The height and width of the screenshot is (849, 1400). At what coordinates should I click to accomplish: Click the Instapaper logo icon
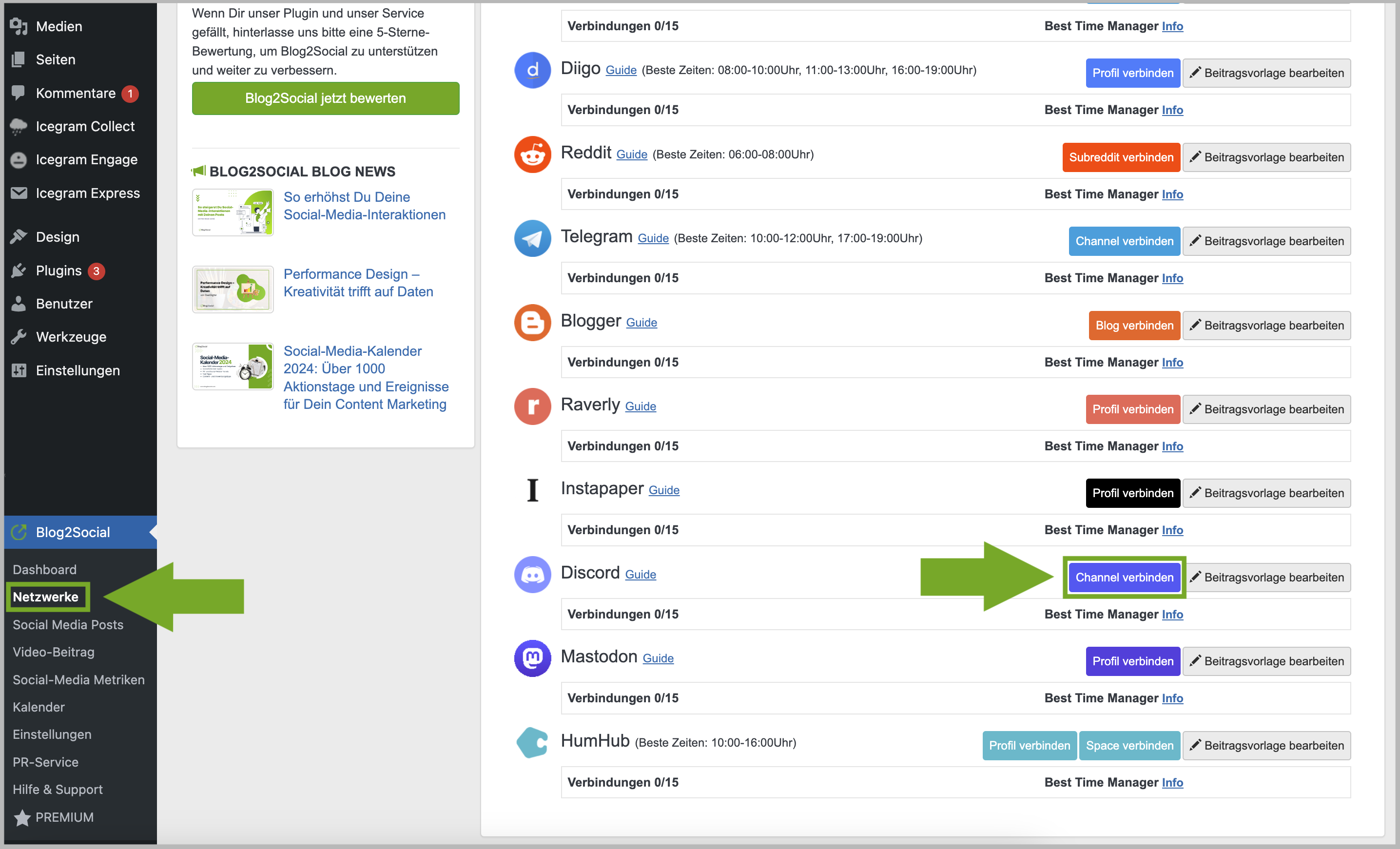point(532,491)
